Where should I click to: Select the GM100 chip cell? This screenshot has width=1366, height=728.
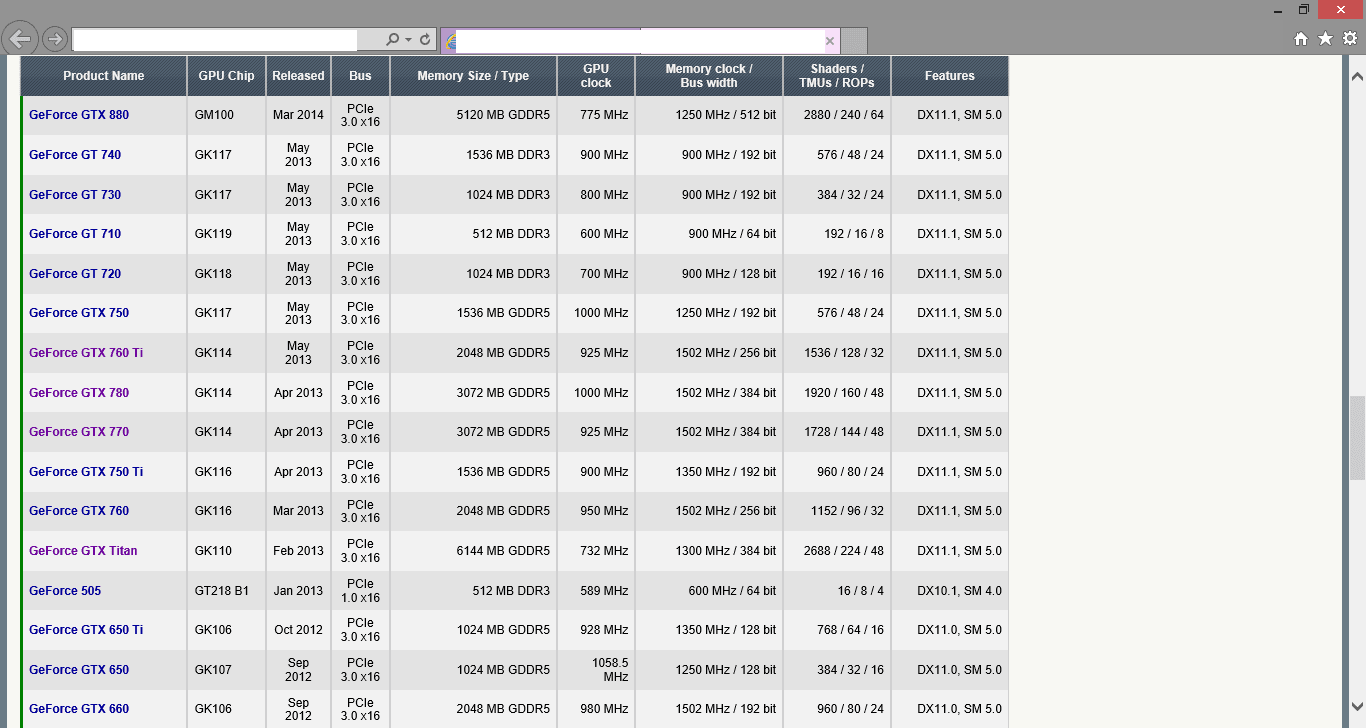[226, 115]
